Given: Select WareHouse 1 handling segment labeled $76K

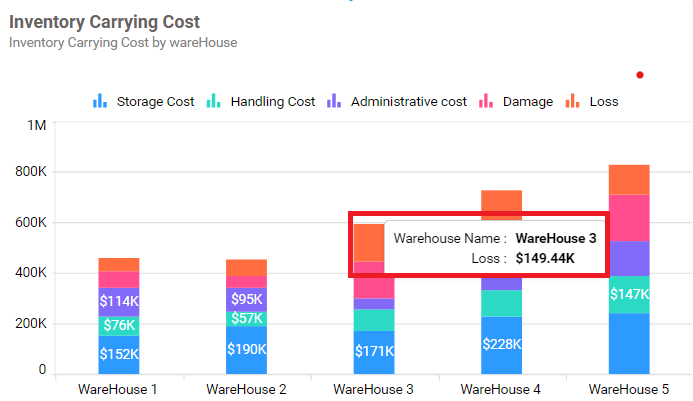Looking at the screenshot, I should coord(119,326).
